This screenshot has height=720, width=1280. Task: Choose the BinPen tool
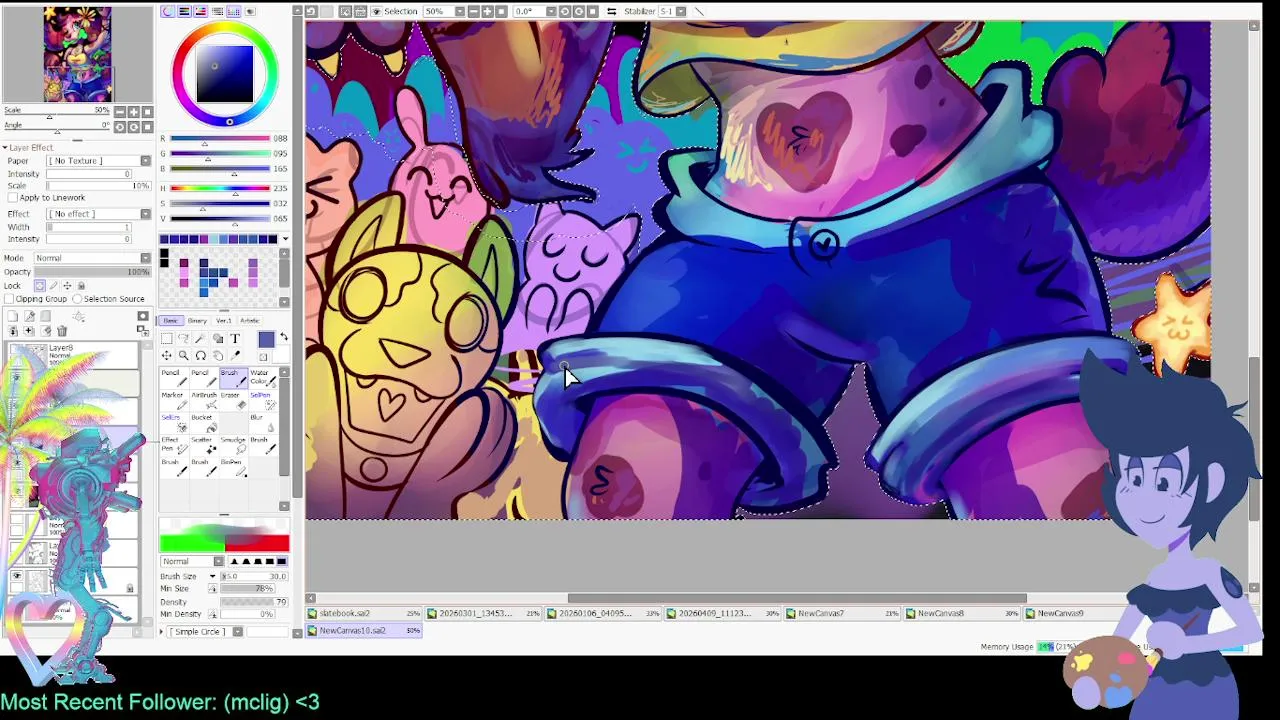(x=234, y=468)
